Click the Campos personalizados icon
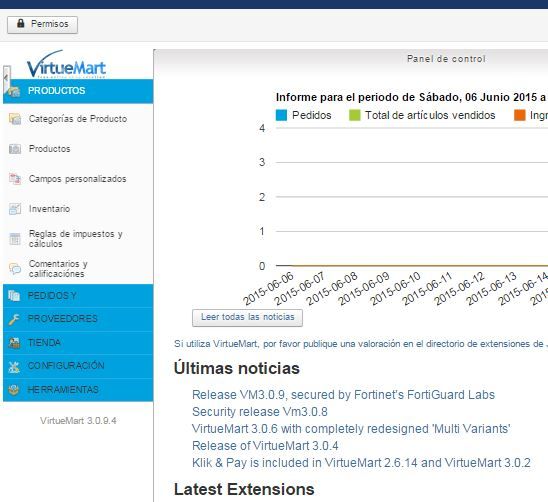 click(x=15, y=179)
